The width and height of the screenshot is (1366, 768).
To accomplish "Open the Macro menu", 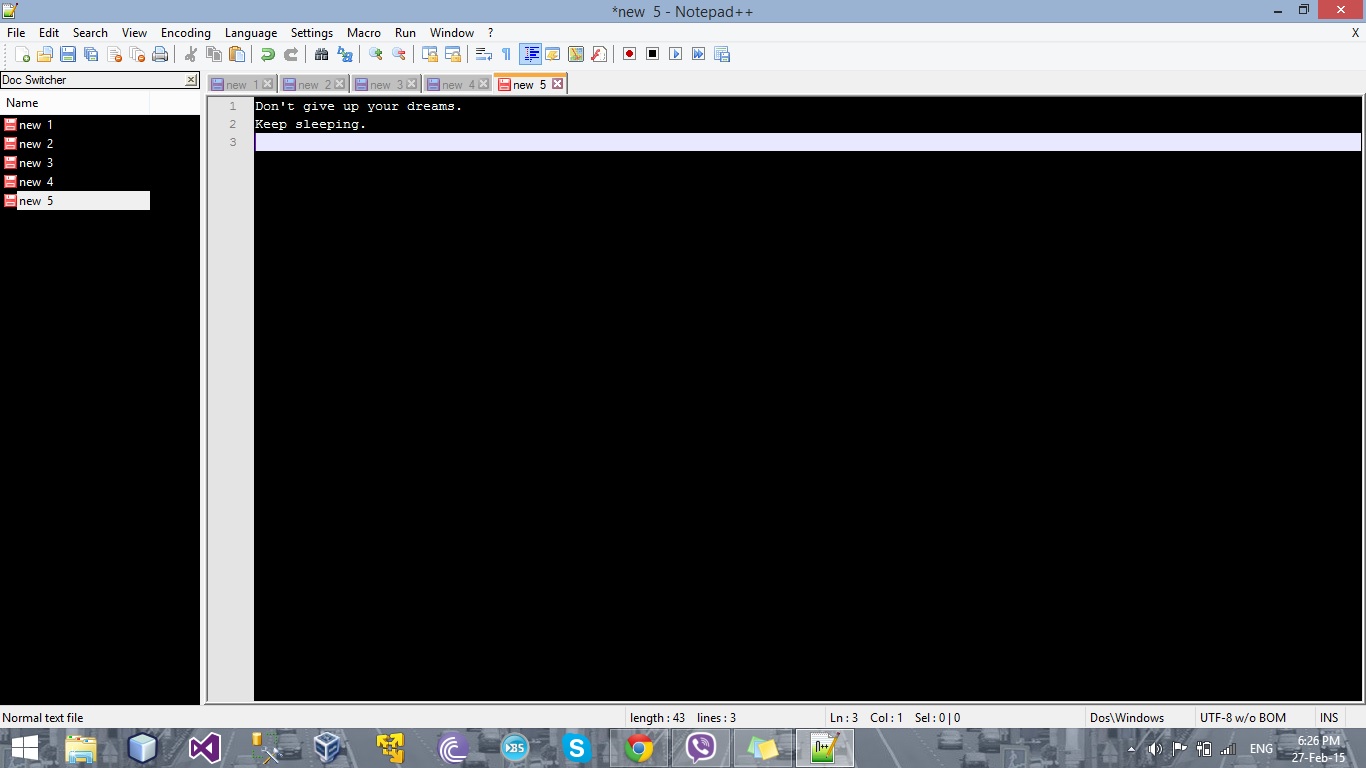I will [364, 33].
